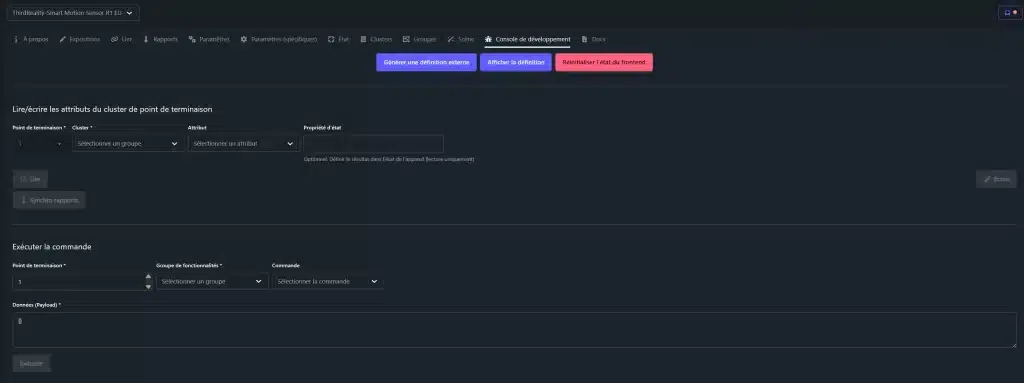The image size is (1024, 383).
Task: Focus the Propriété d'état input field
Action: pos(374,143)
